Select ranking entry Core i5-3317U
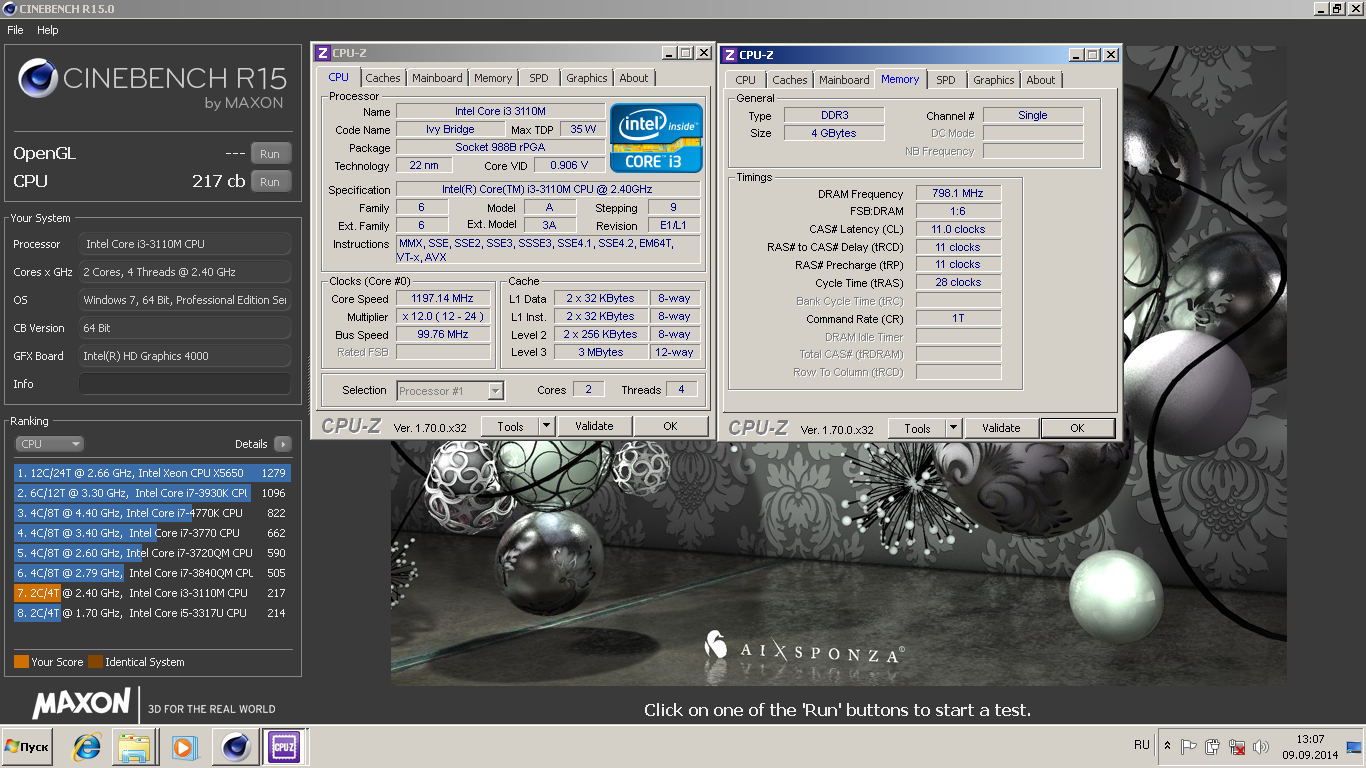Screen dimensions: 1366x768 pos(151,613)
